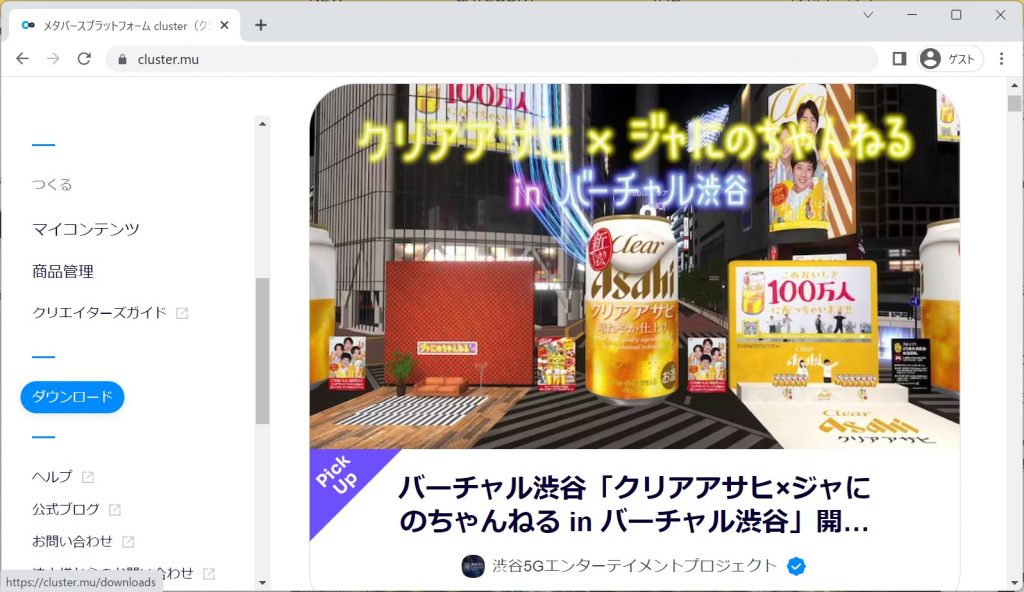Click the browser forward arrow

(54, 59)
